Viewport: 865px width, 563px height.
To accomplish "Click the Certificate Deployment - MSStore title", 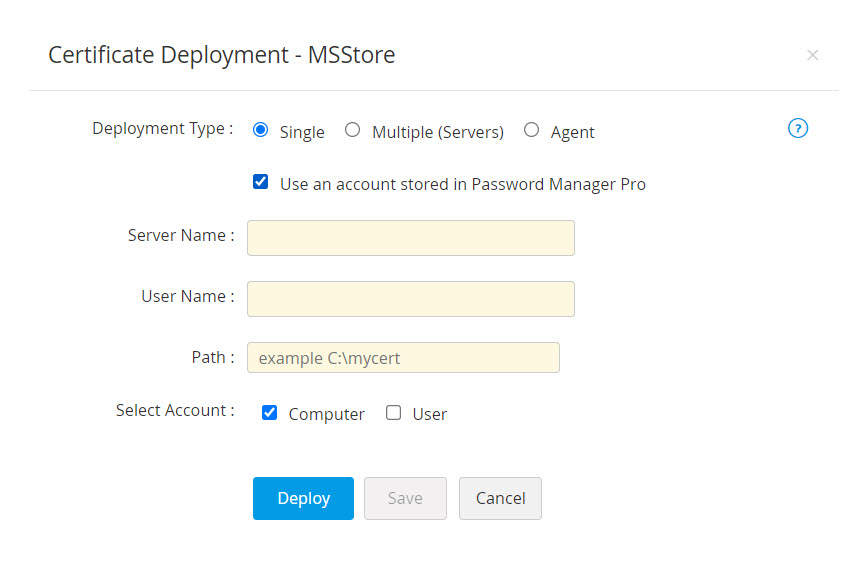I will [221, 55].
